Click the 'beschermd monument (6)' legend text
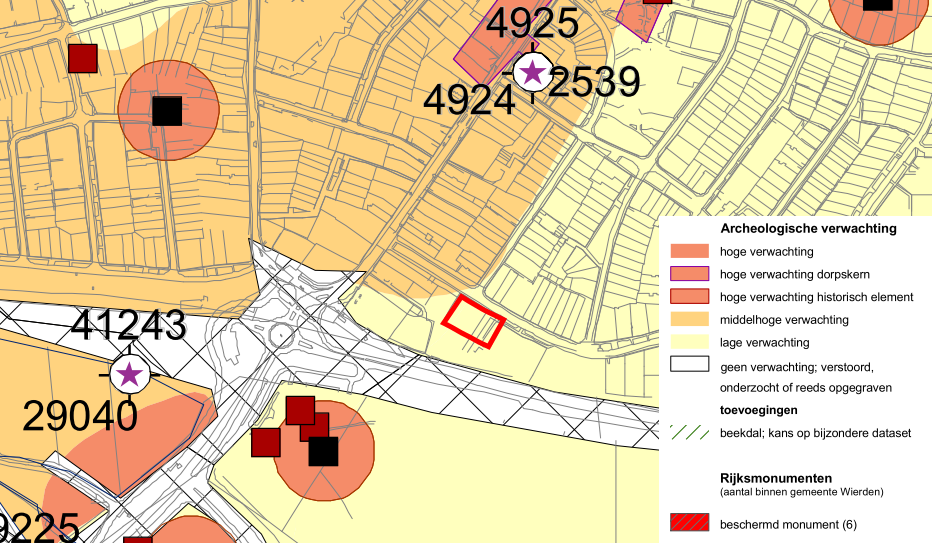Viewport: 932px width, 543px height. pyautogui.click(x=788, y=525)
